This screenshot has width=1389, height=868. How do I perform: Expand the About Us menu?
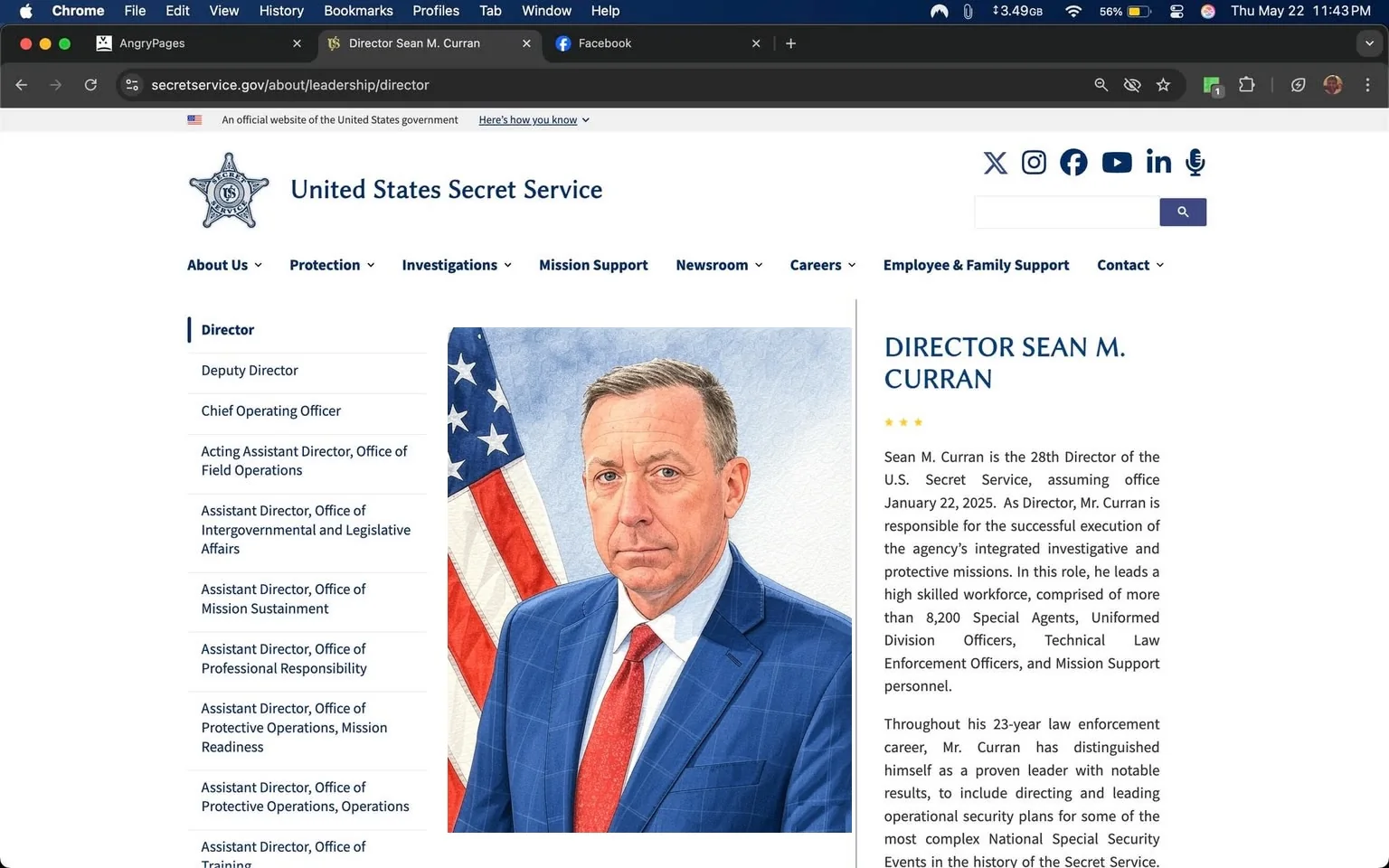coord(224,265)
